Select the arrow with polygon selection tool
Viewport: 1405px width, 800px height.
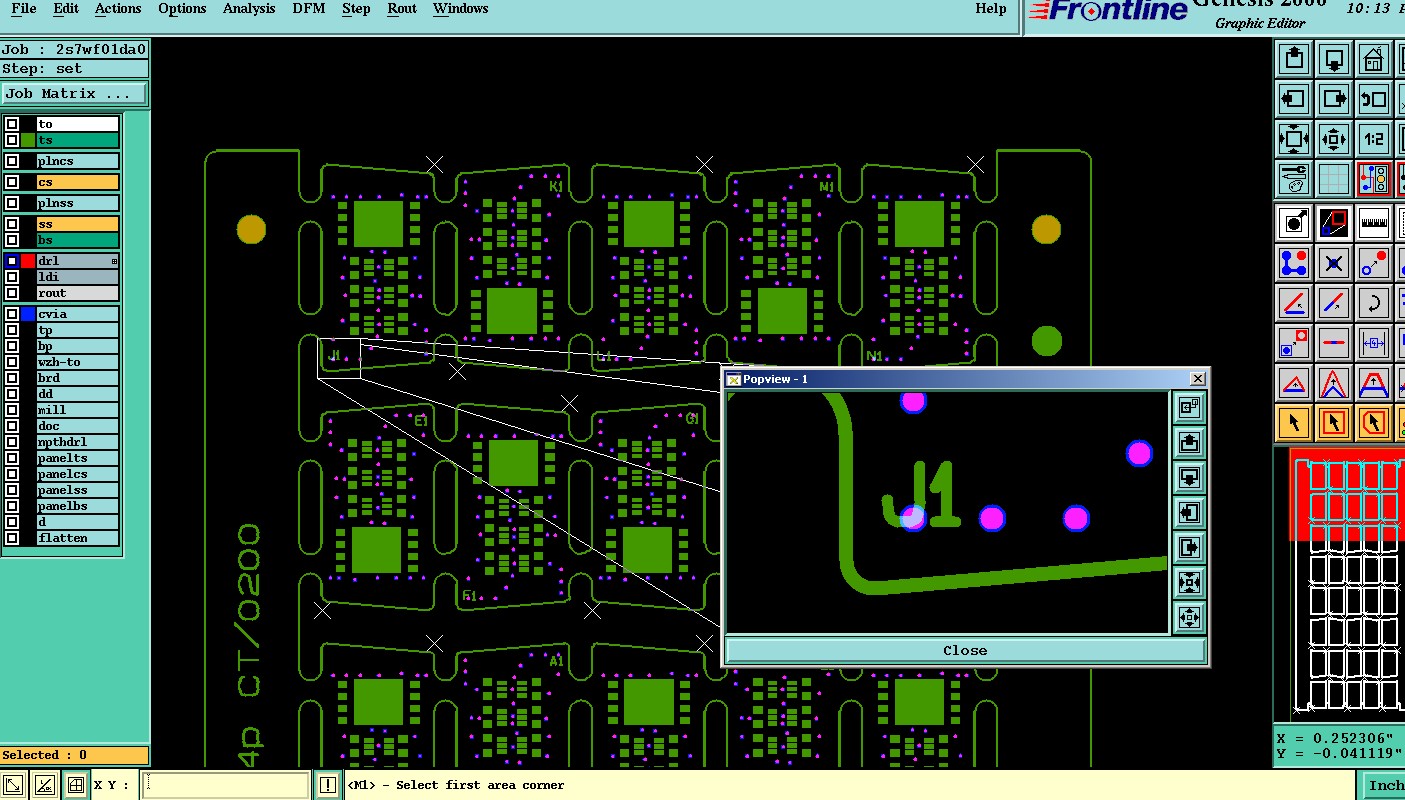(x=1374, y=423)
